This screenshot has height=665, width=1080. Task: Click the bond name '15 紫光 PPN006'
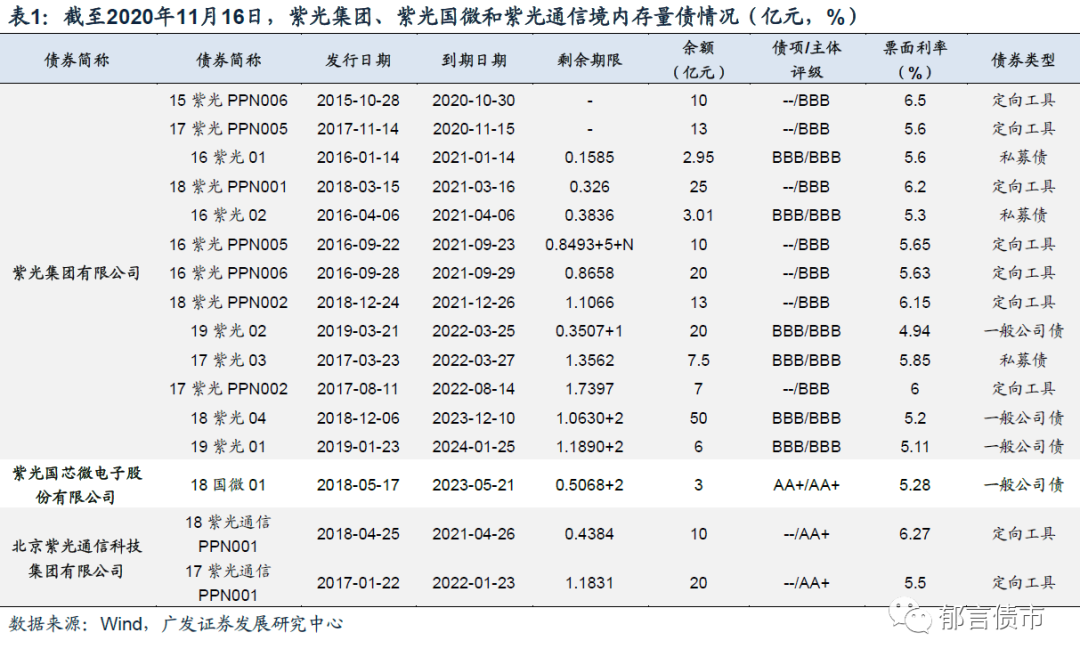pos(228,101)
